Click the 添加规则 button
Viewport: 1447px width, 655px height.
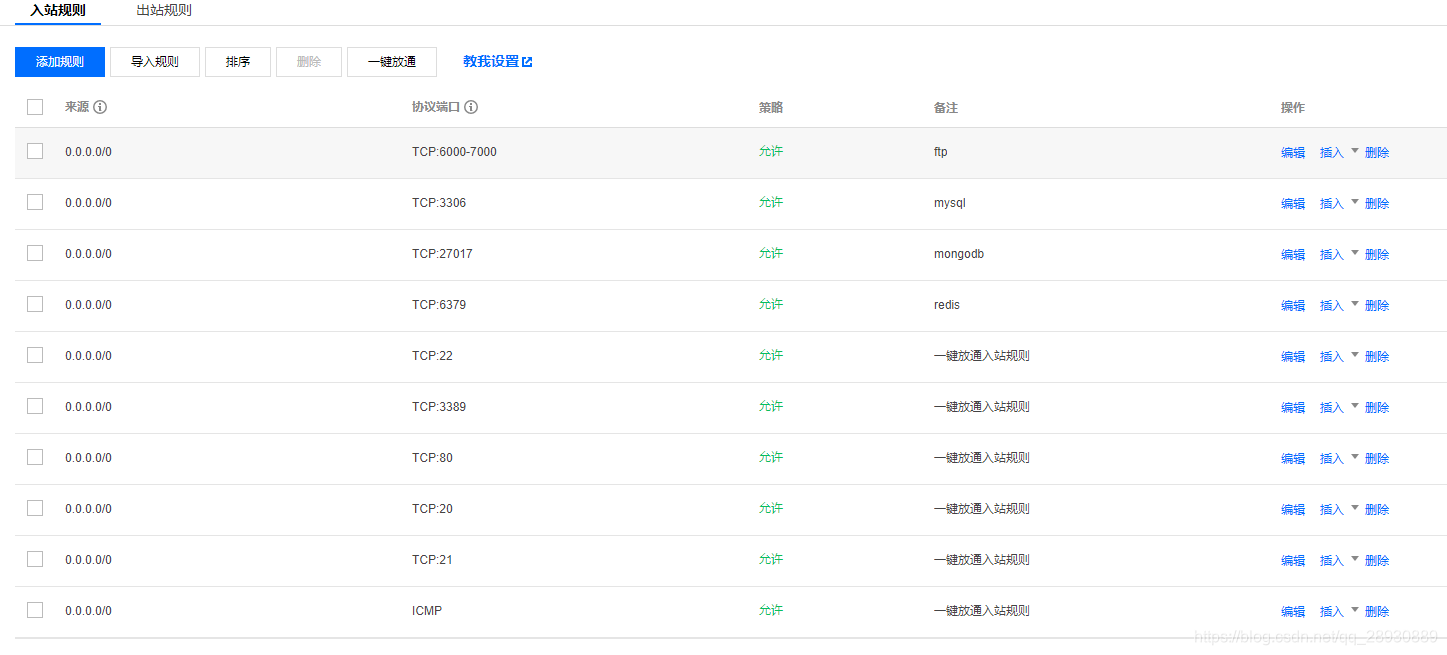click(x=60, y=62)
